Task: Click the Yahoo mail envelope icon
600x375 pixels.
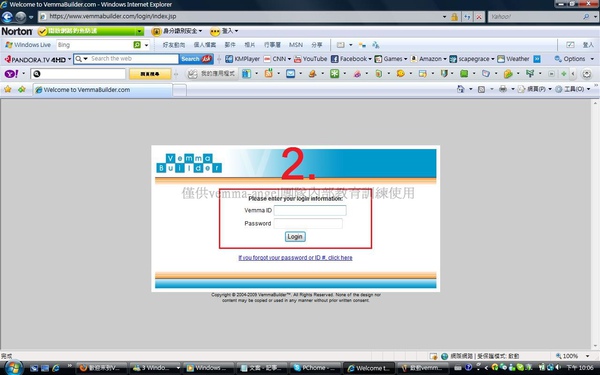Action: point(290,73)
